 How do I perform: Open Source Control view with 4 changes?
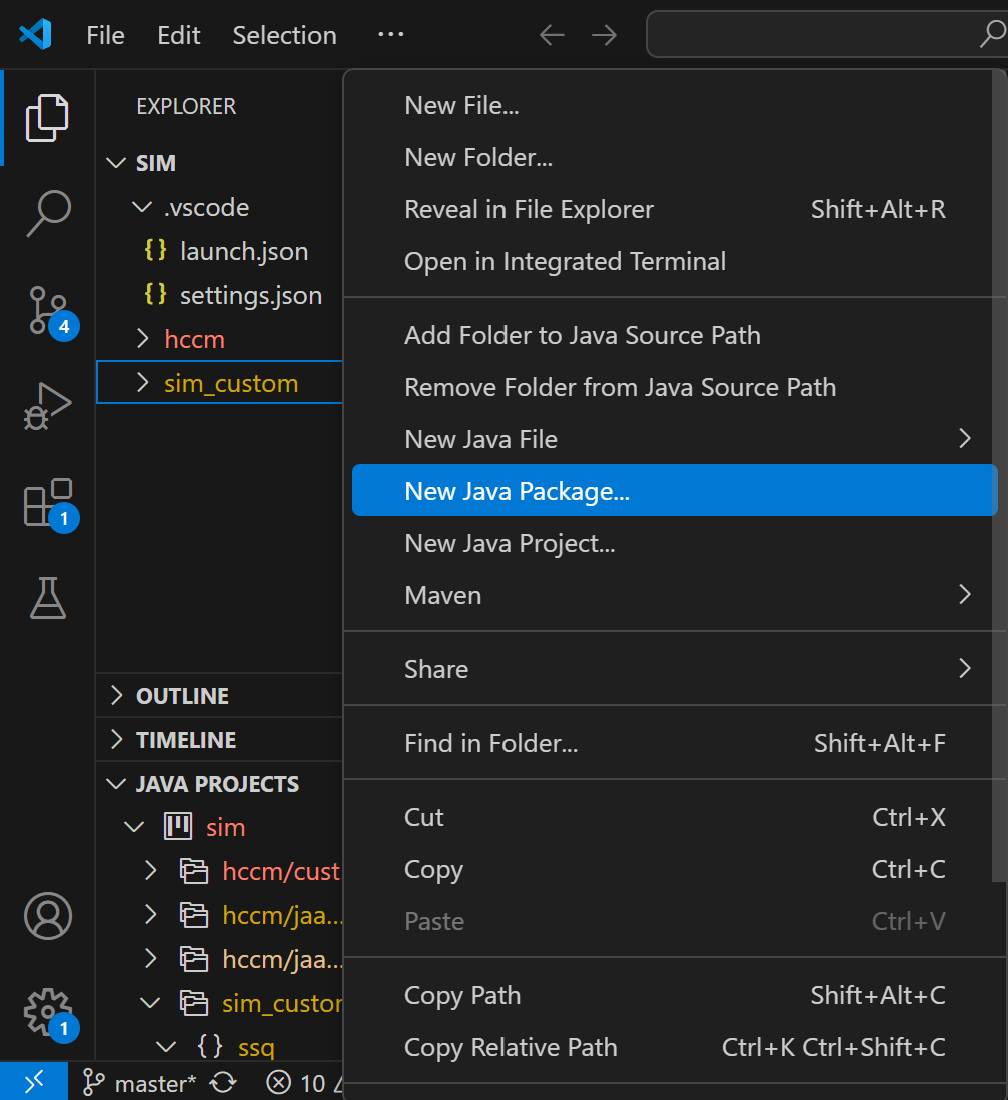click(x=47, y=309)
